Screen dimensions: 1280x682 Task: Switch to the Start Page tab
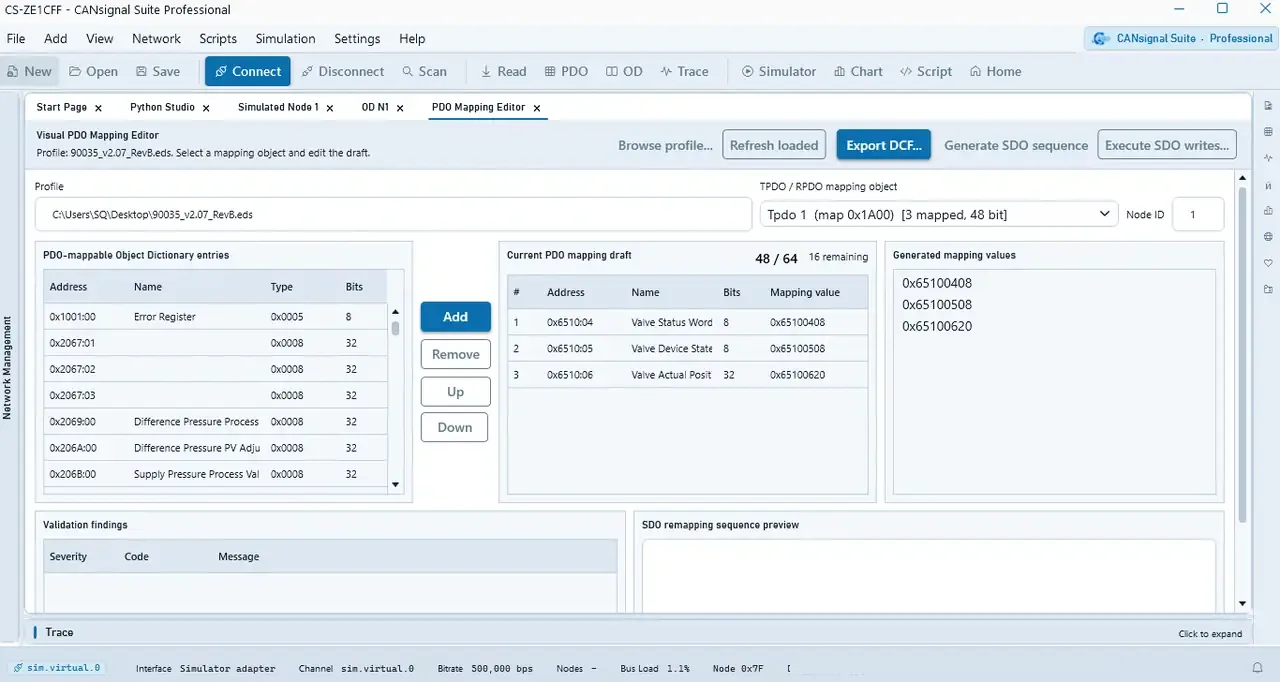(62, 107)
